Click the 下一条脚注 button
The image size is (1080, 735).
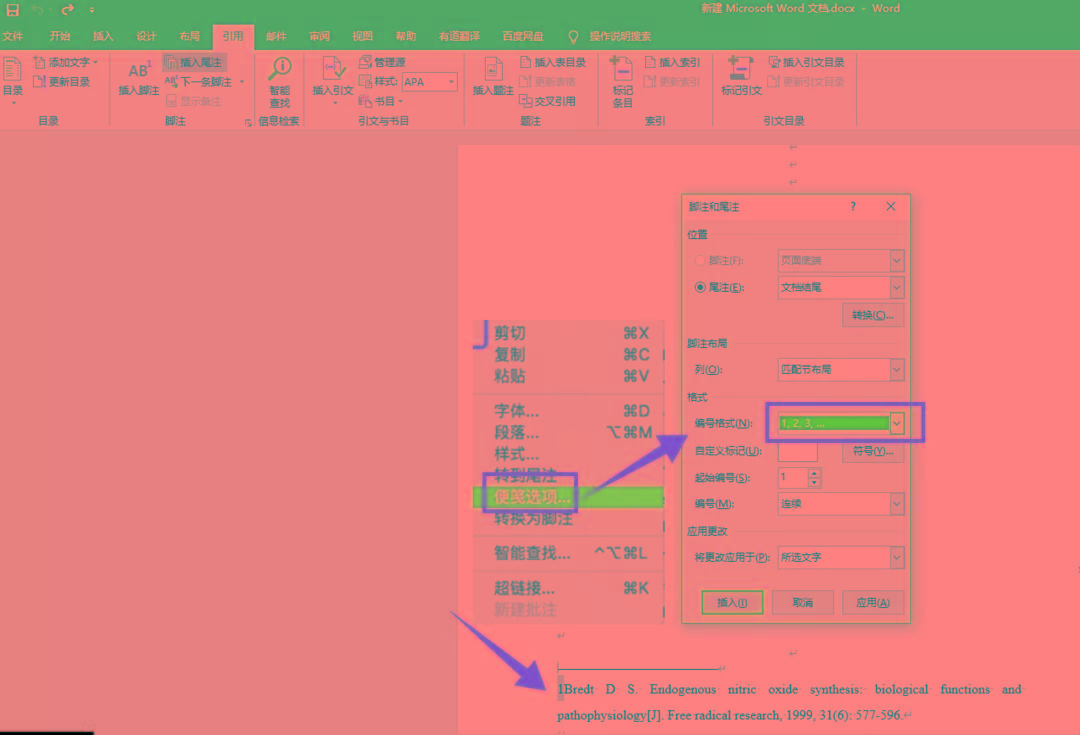[x=198, y=81]
